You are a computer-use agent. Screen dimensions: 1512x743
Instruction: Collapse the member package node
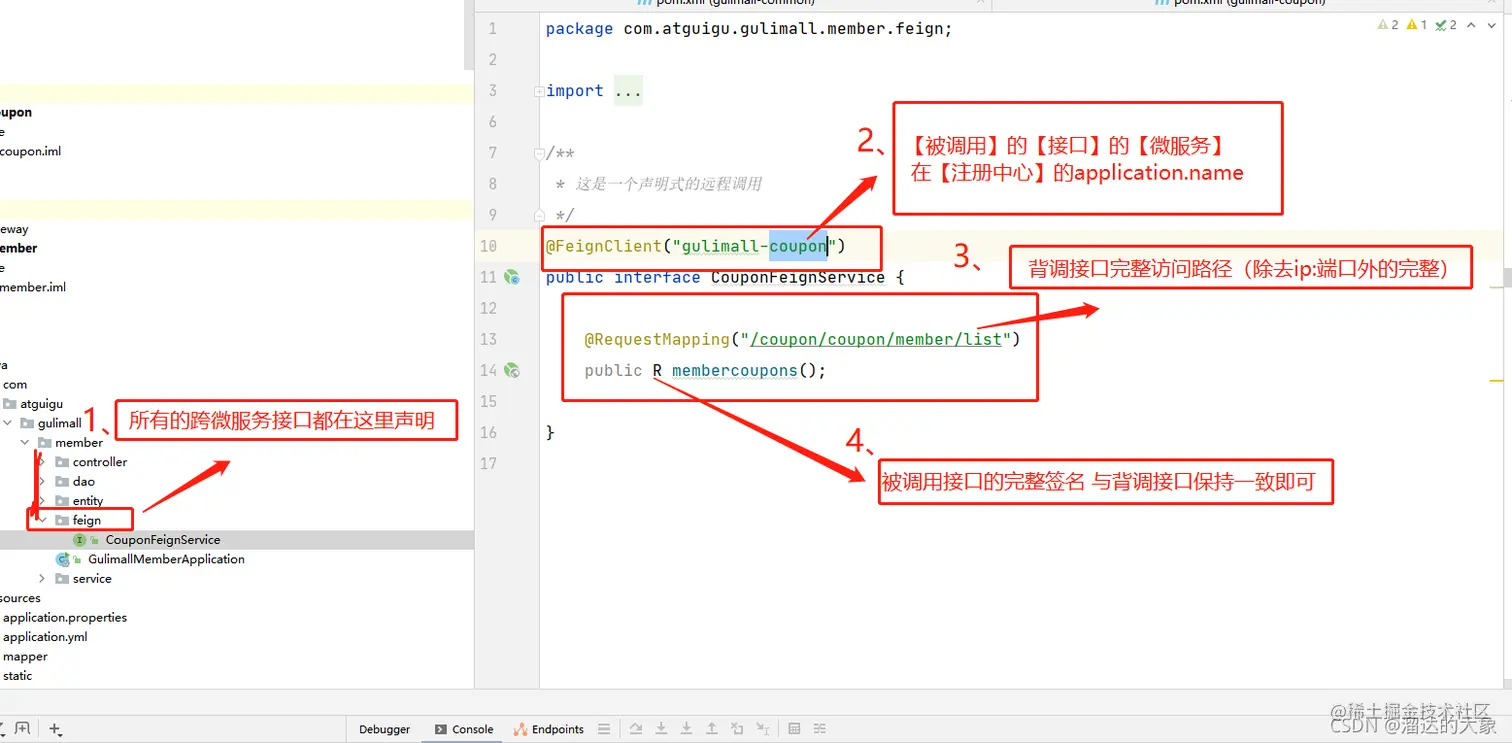tap(24, 442)
